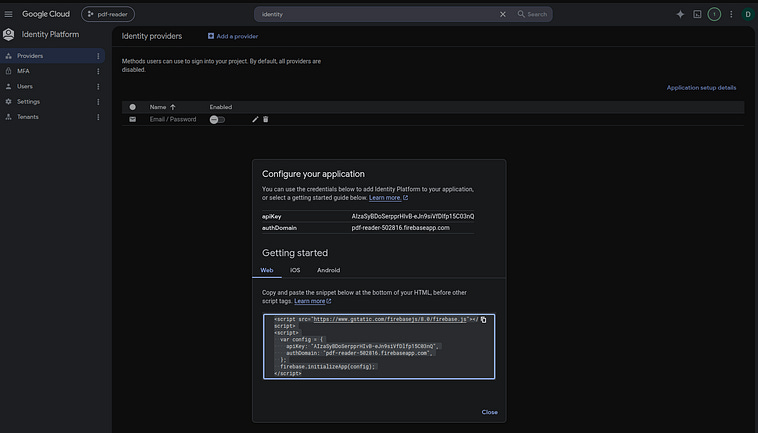Viewport: 758px width, 433px height.
Task: Open the MFA row three-dot menu
Action: point(98,72)
